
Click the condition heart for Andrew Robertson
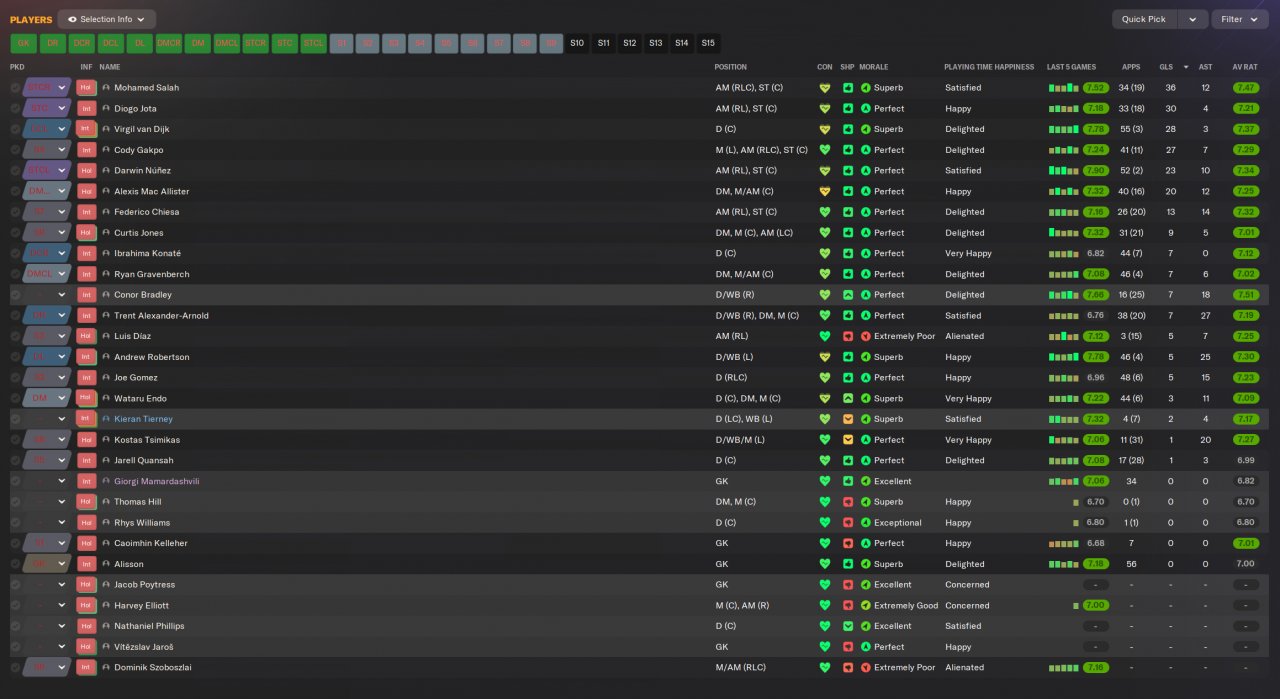tap(825, 357)
